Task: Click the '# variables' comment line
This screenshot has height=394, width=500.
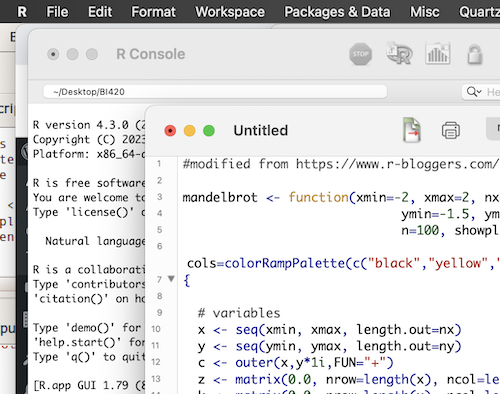Action: [239, 313]
